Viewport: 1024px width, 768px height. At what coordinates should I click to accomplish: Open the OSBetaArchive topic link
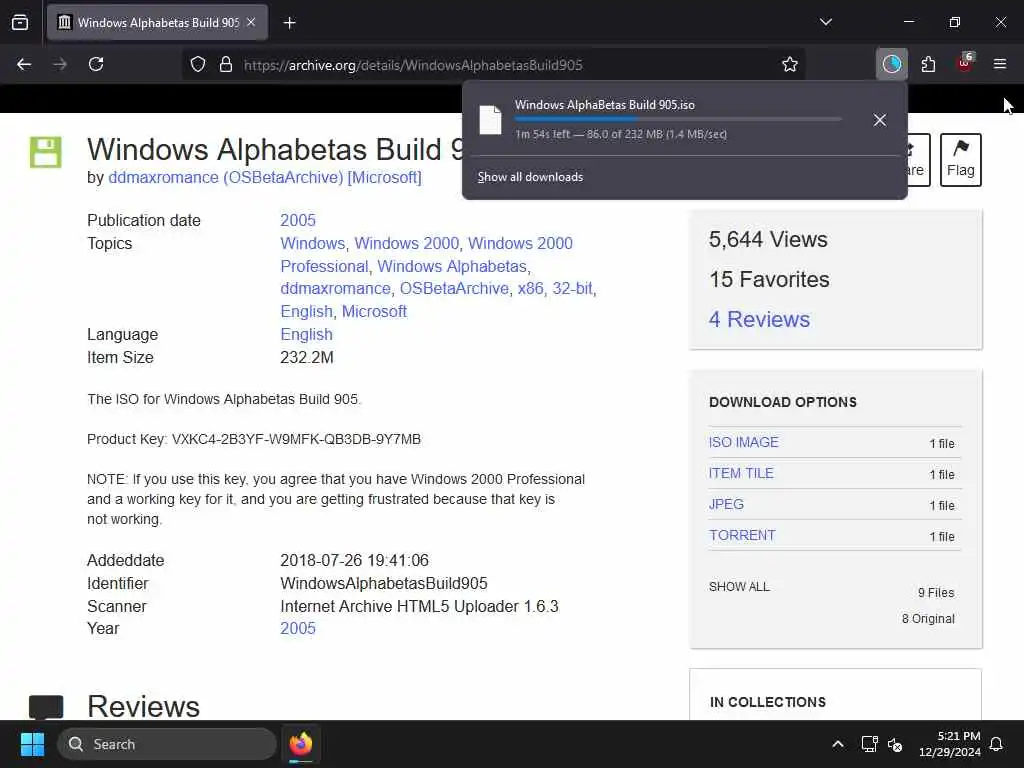[x=454, y=289]
